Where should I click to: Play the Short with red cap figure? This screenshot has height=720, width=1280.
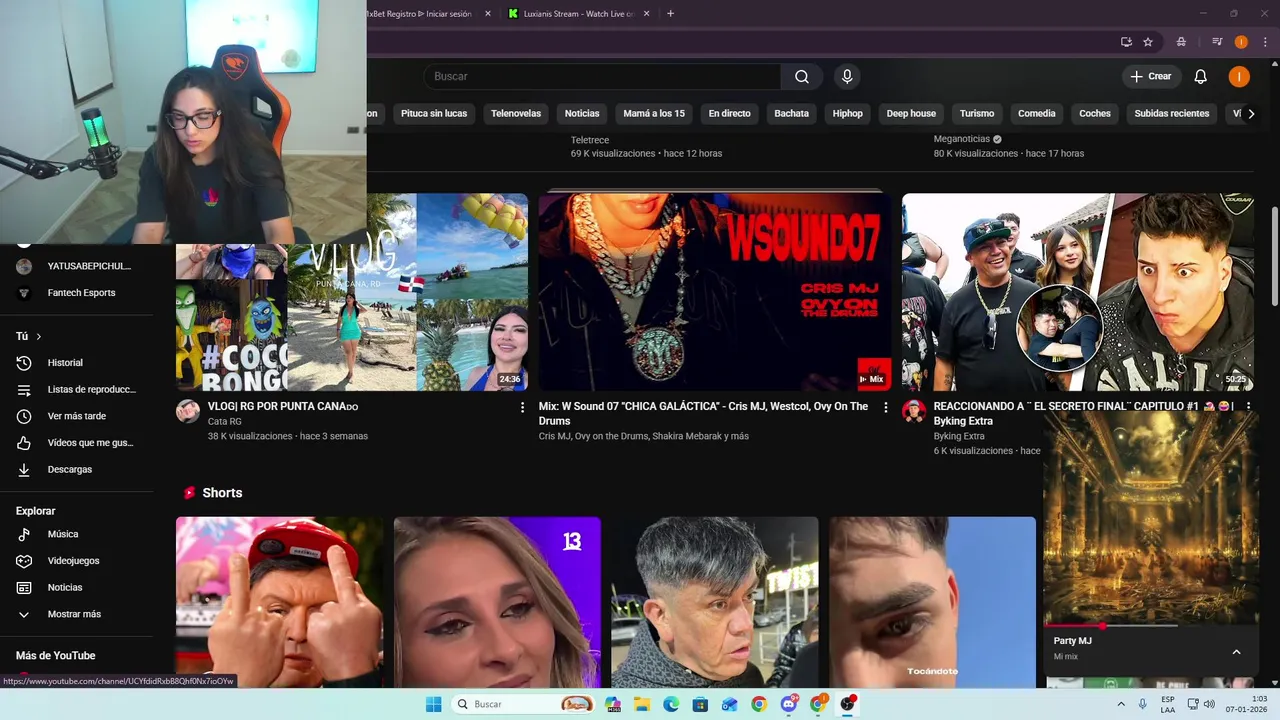[279, 602]
